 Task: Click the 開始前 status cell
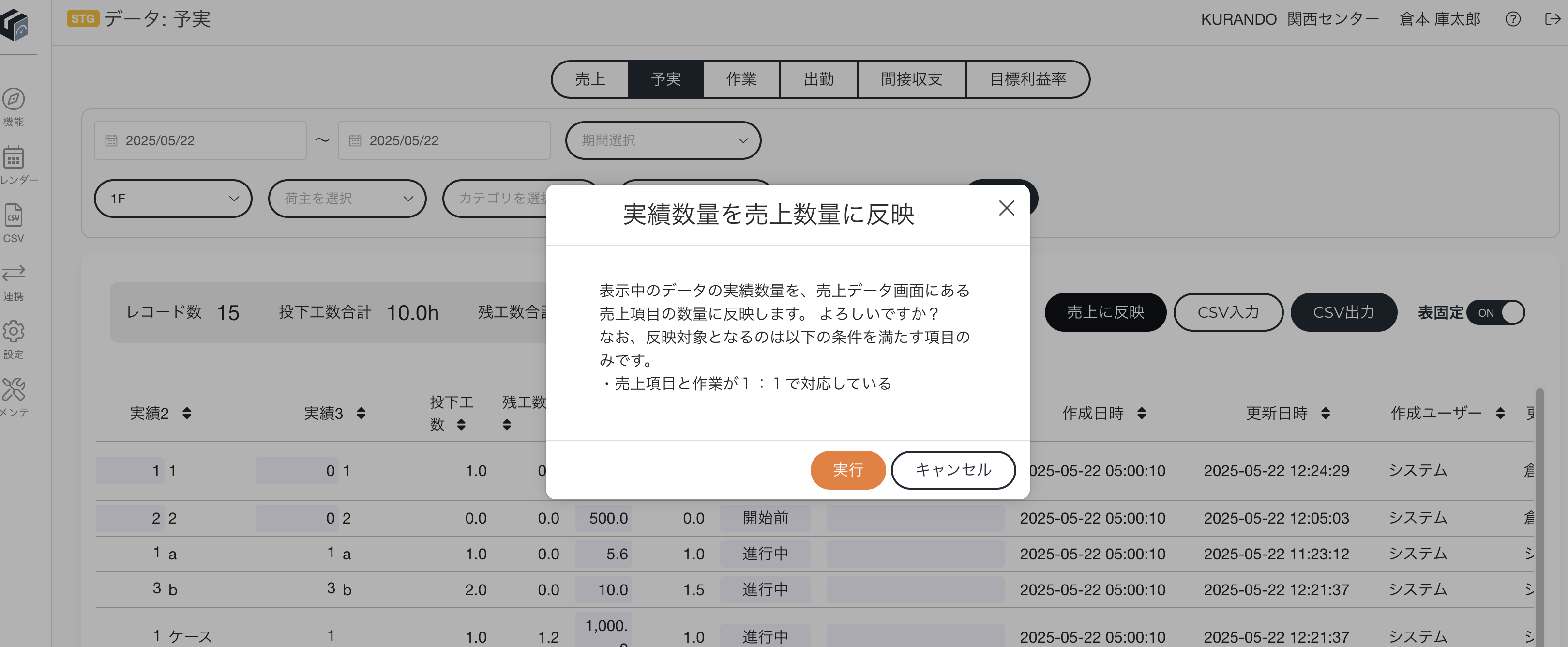[x=765, y=519]
